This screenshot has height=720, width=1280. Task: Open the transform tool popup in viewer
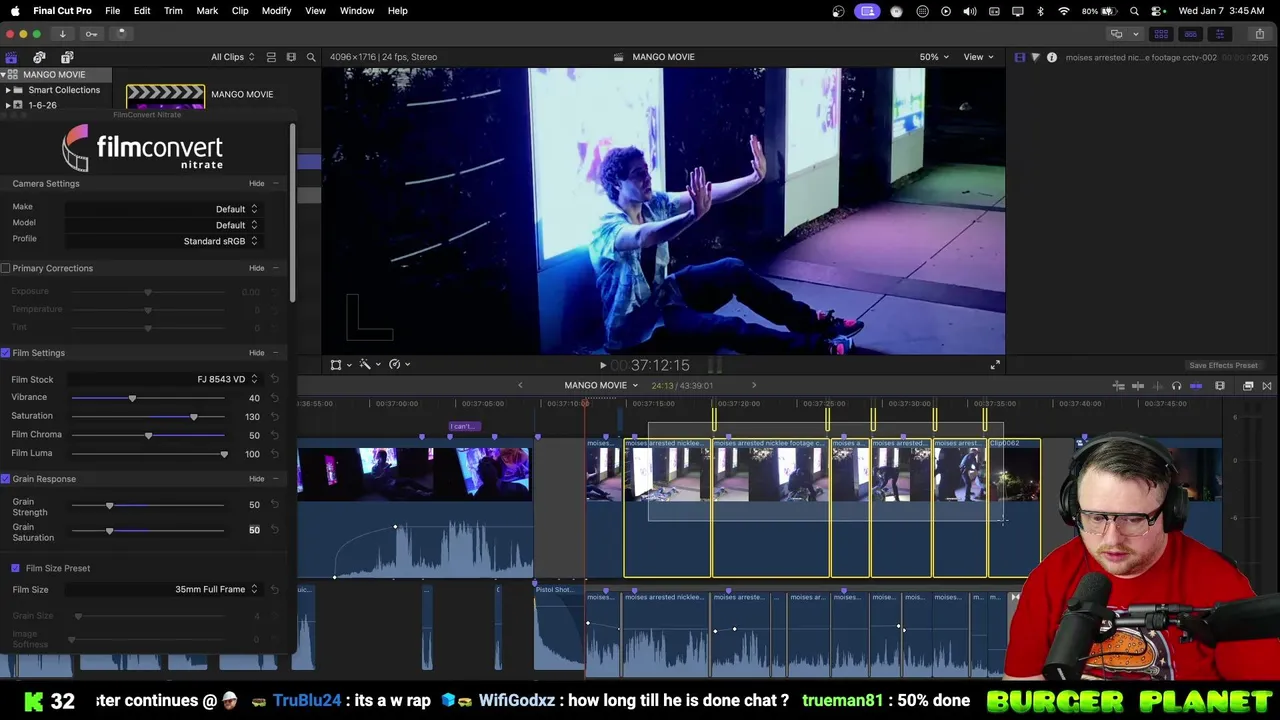(341, 364)
